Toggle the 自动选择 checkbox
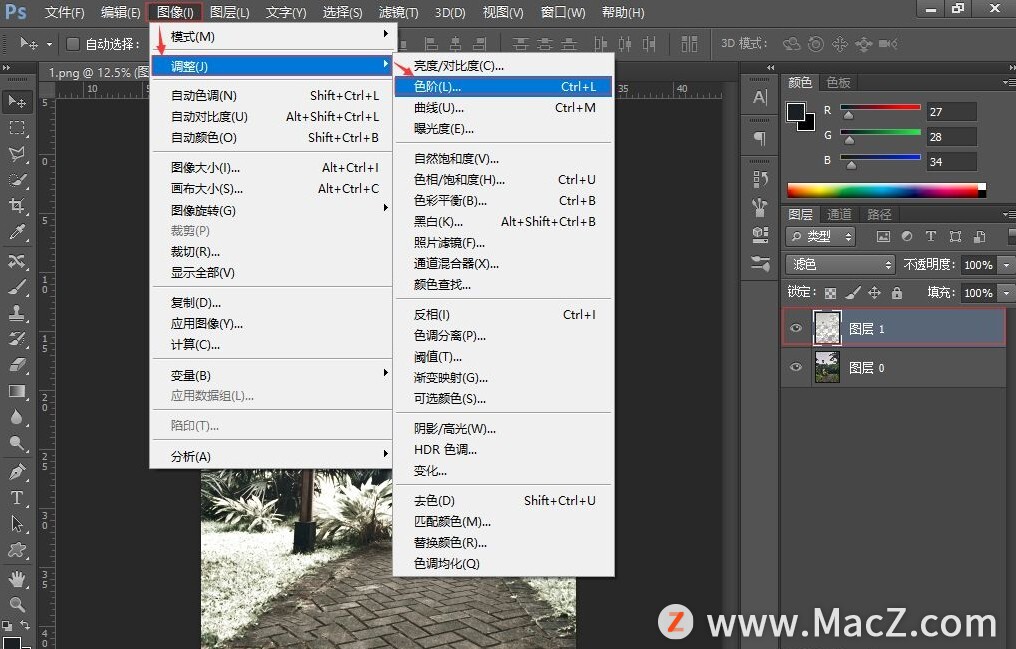The height and width of the screenshot is (649, 1016). [73, 43]
